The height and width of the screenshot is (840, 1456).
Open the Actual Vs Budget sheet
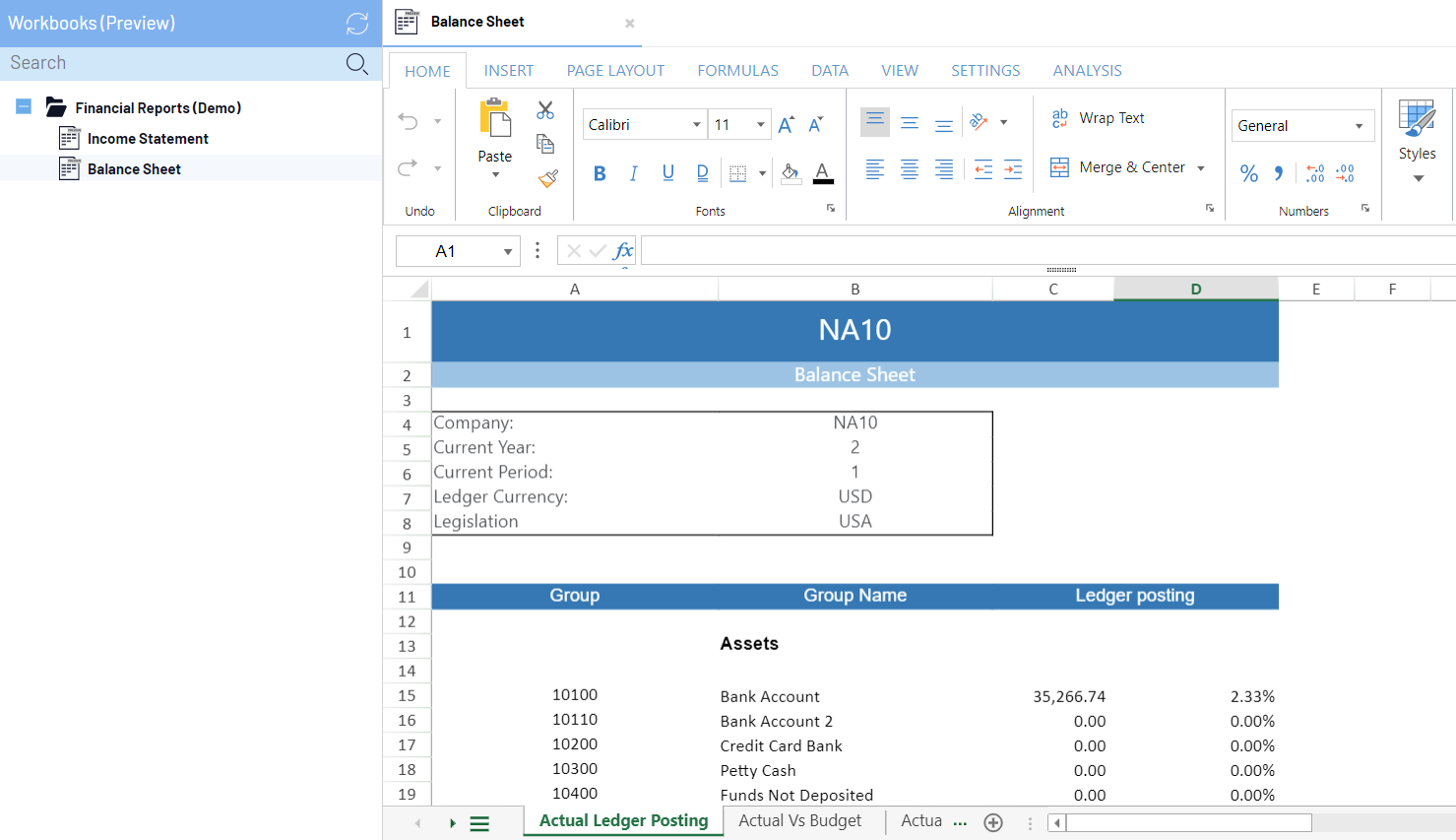799,821
